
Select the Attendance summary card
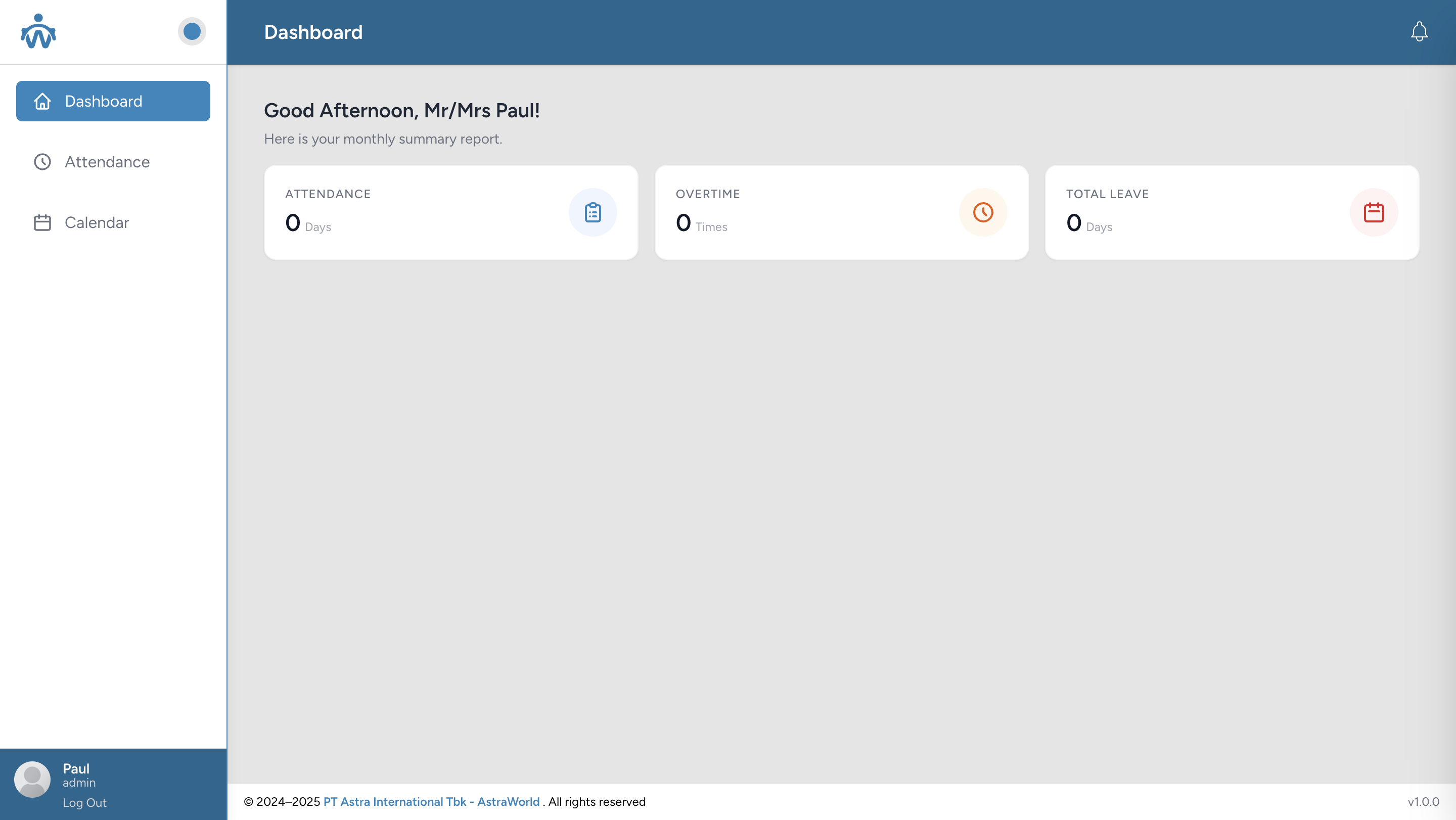click(x=430, y=212)
